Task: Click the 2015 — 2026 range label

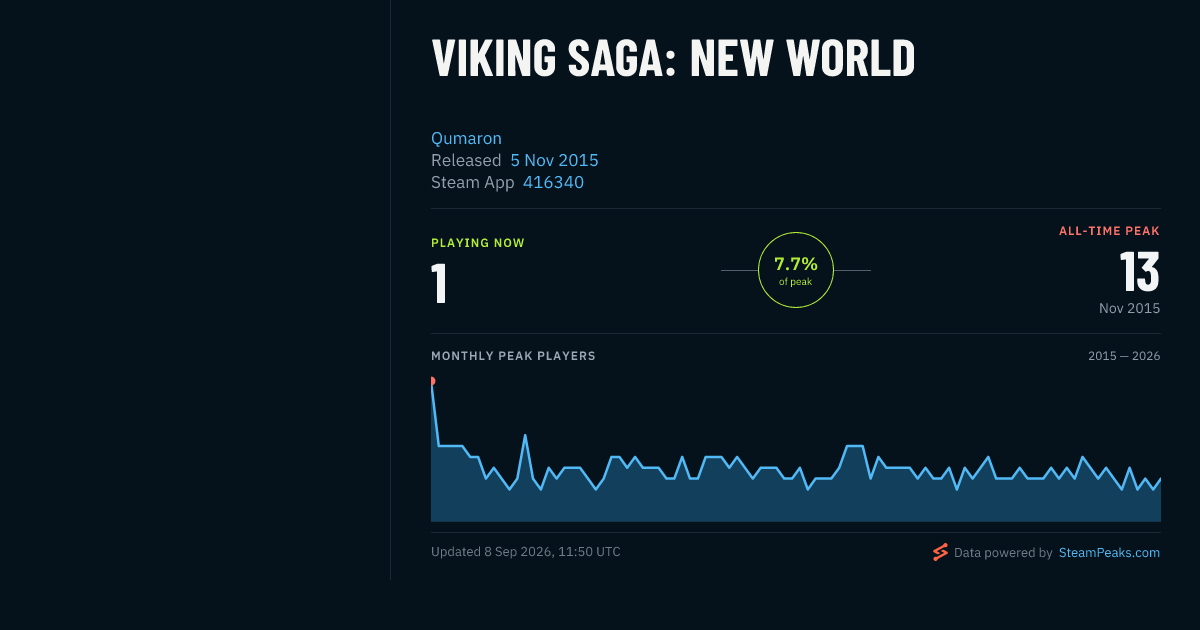Action: (x=1124, y=356)
